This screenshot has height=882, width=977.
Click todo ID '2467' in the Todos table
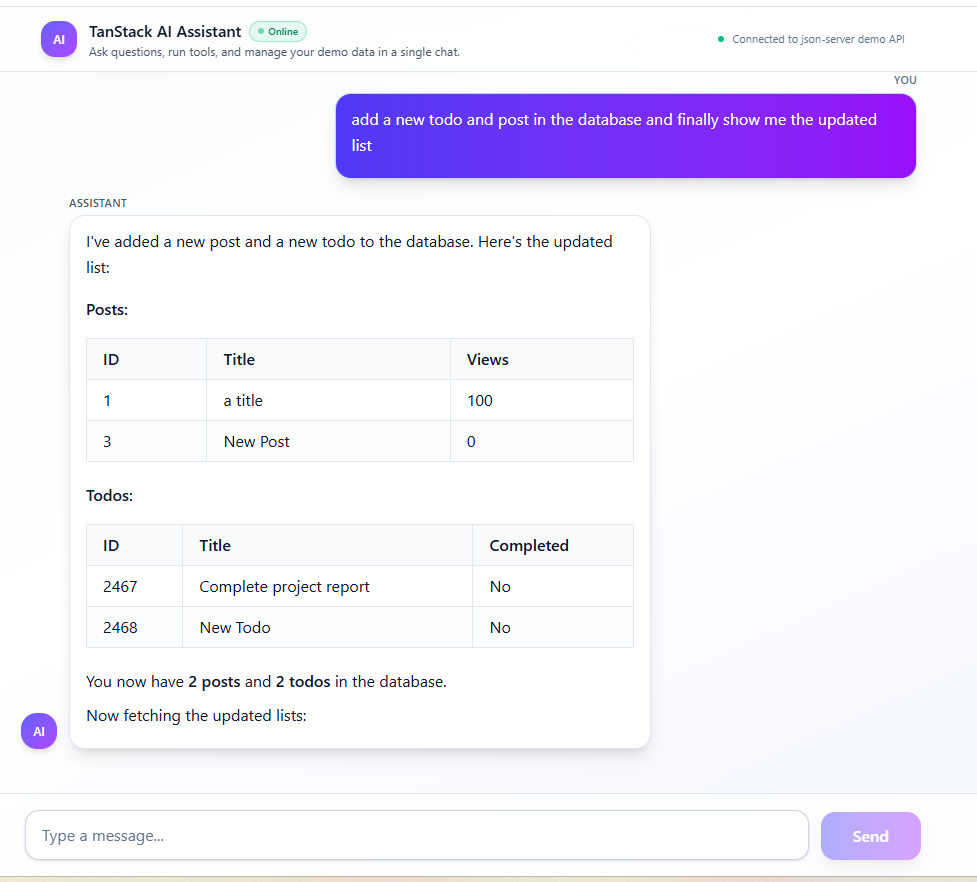pos(120,586)
